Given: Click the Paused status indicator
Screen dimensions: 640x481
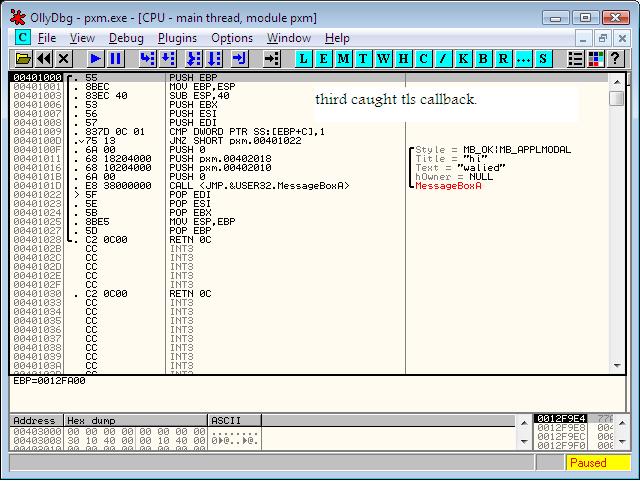Looking at the screenshot, I should 598,463.
